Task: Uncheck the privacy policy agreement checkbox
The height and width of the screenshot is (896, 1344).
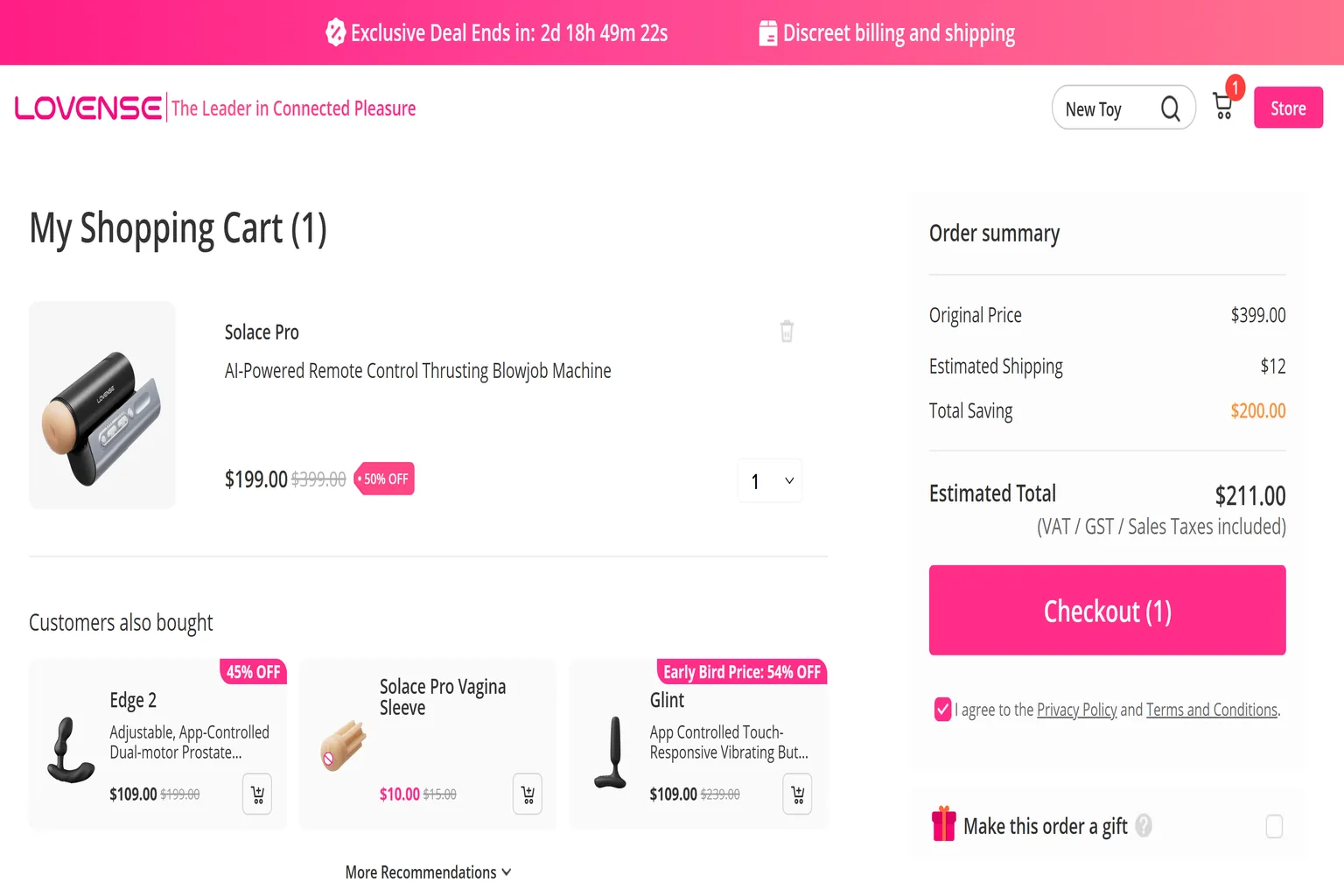Action: tap(942, 710)
